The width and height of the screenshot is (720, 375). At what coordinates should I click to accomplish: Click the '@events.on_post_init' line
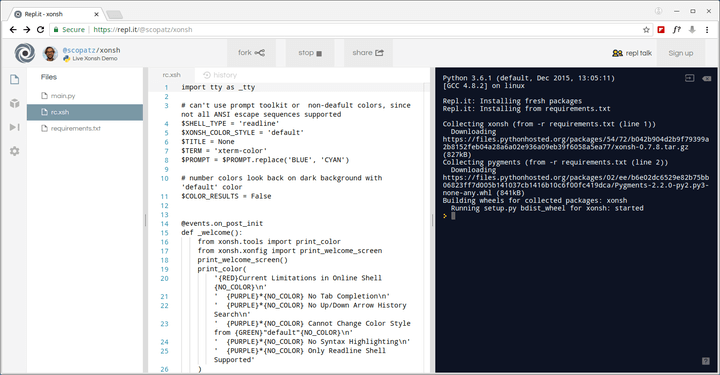coord(222,224)
